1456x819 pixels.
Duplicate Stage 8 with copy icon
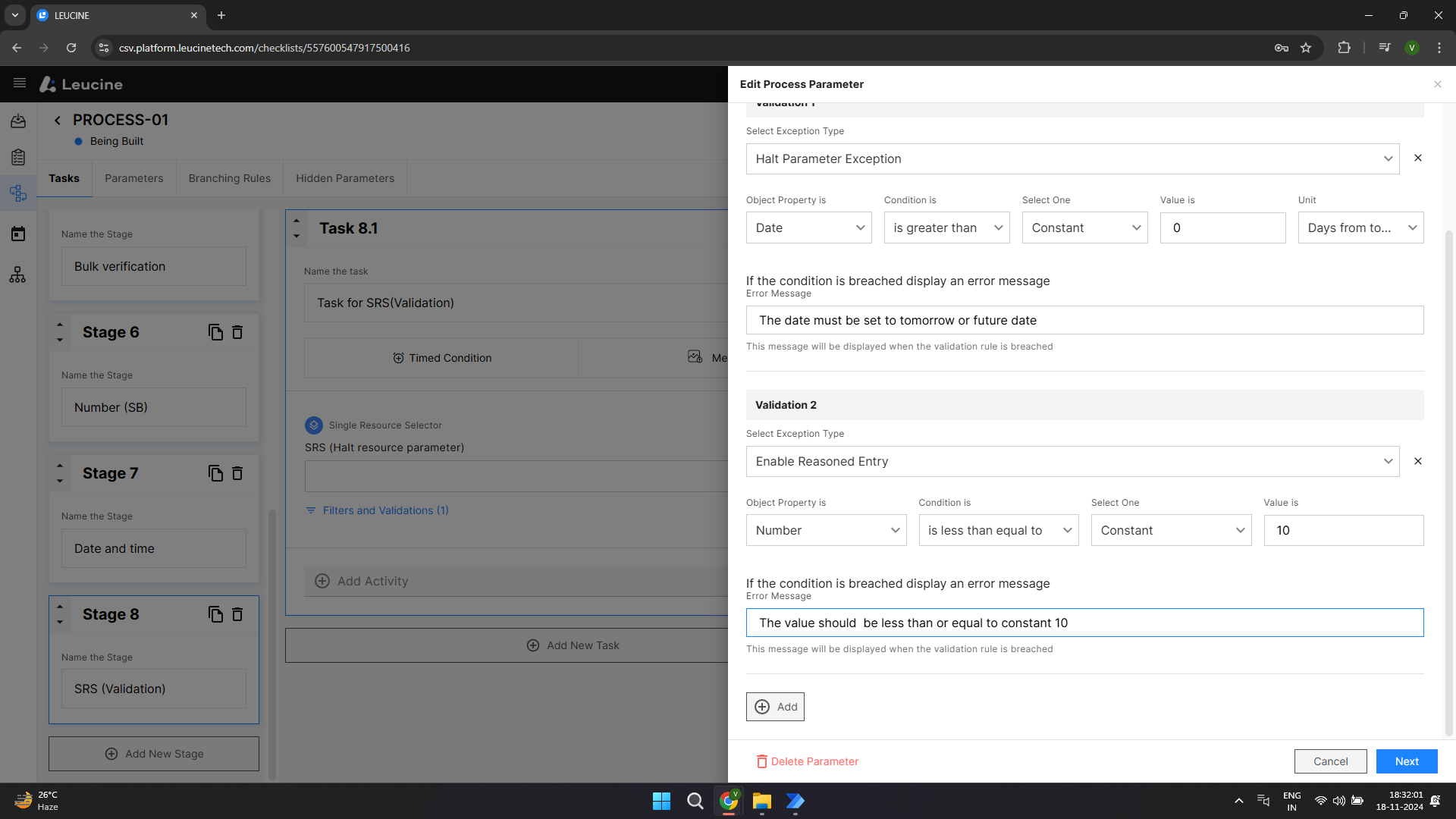coord(215,614)
